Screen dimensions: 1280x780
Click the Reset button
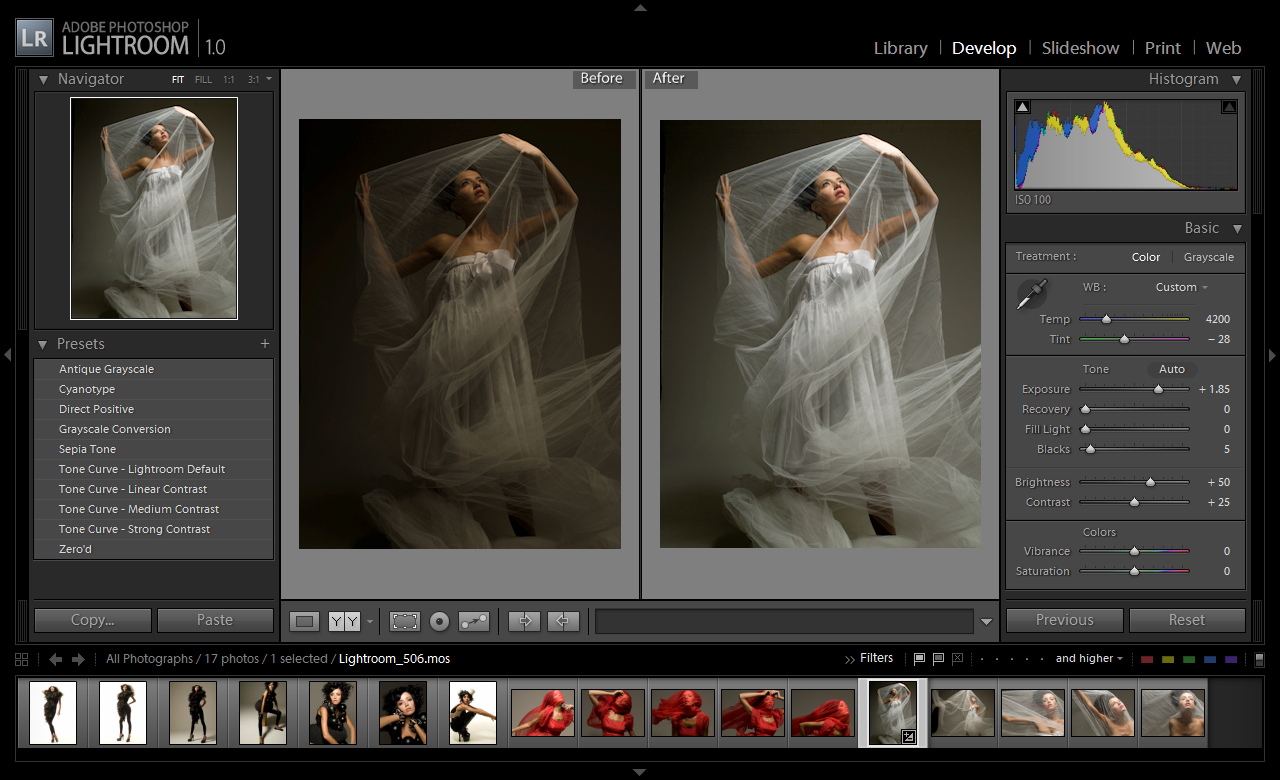pyautogui.click(x=1187, y=620)
